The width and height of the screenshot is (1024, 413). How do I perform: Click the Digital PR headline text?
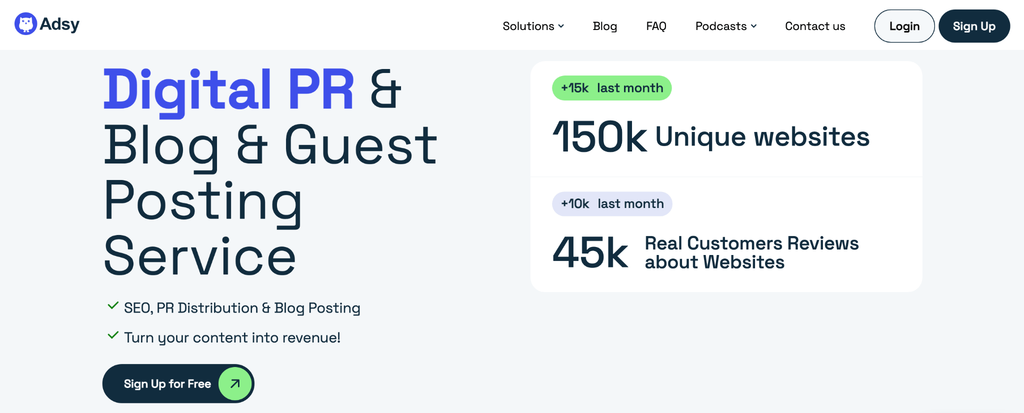tap(229, 90)
